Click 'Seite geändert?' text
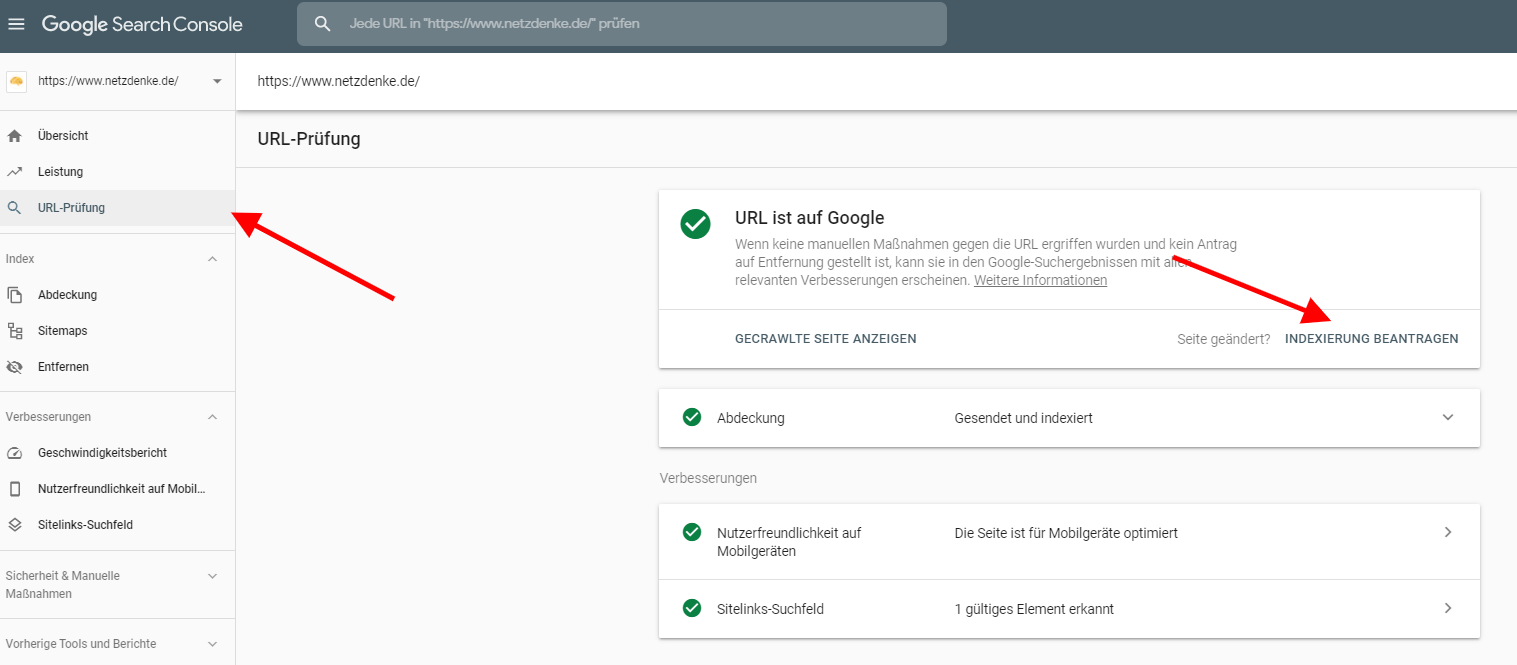The height and width of the screenshot is (665, 1517). pyautogui.click(x=1223, y=339)
